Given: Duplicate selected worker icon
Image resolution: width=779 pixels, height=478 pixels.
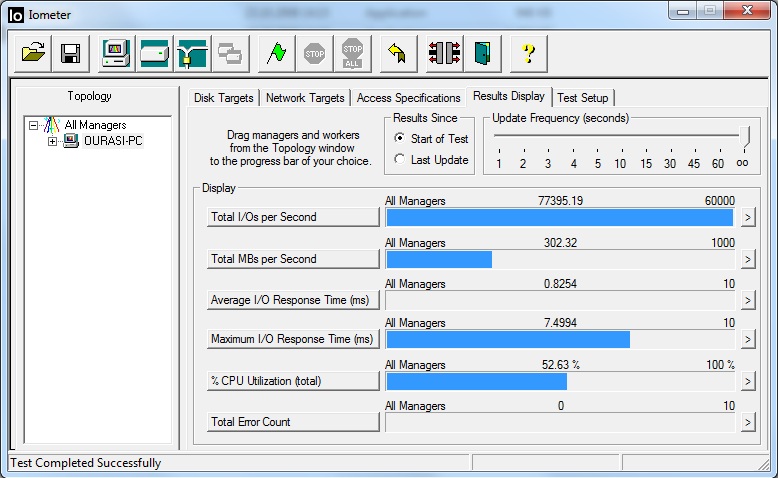Looking at the screenshot, I should pyautogui.click(x=231, y=53).
